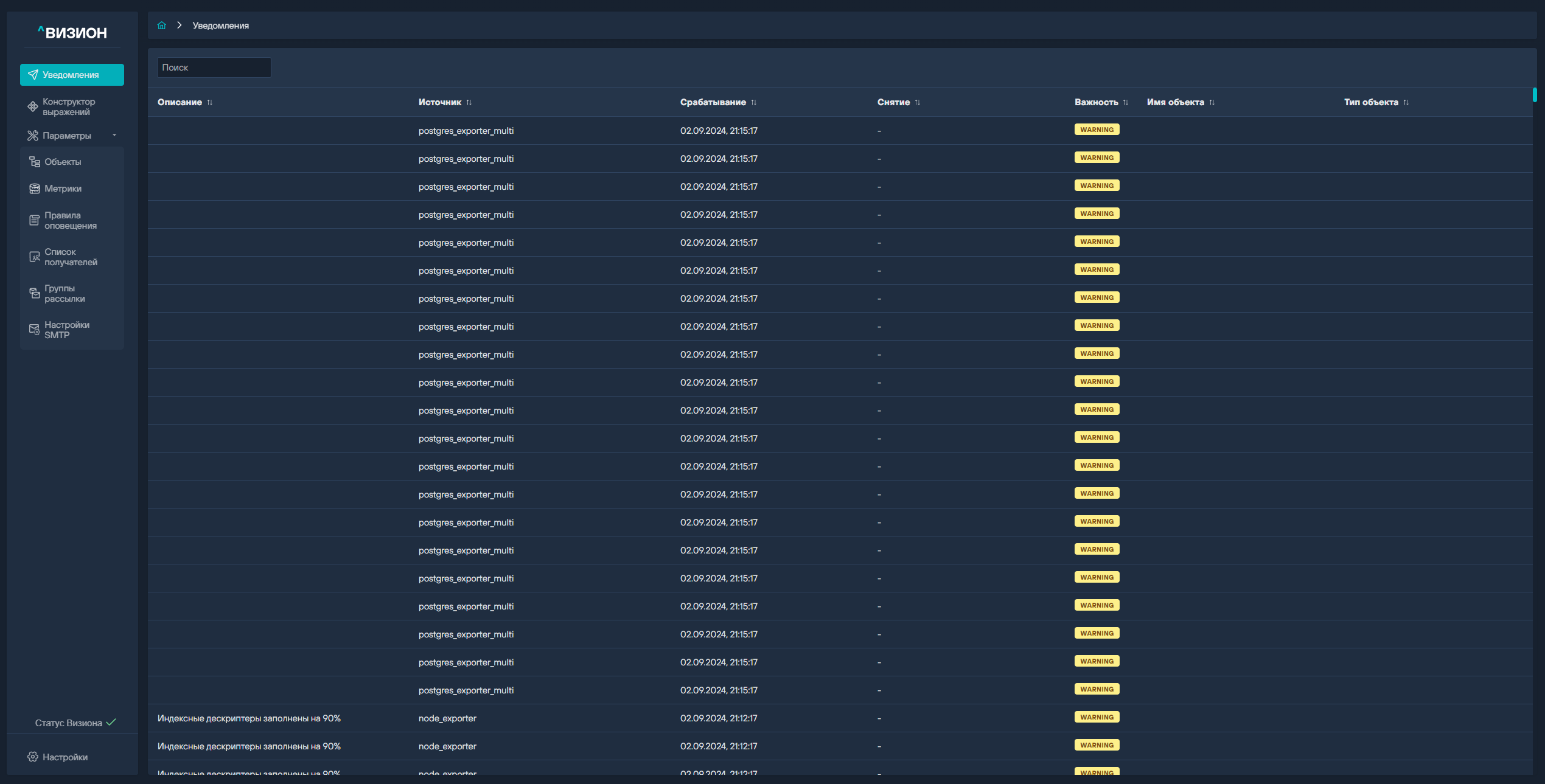Sort by Снятие column sort icon
The height and width of the screenshot is (784, 1545).
918,102
